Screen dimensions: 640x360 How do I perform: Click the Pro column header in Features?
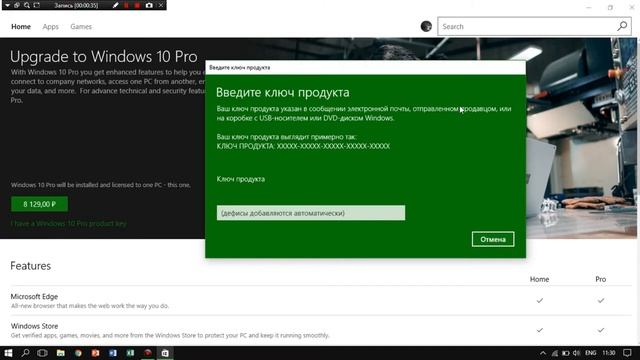(600, 279)
